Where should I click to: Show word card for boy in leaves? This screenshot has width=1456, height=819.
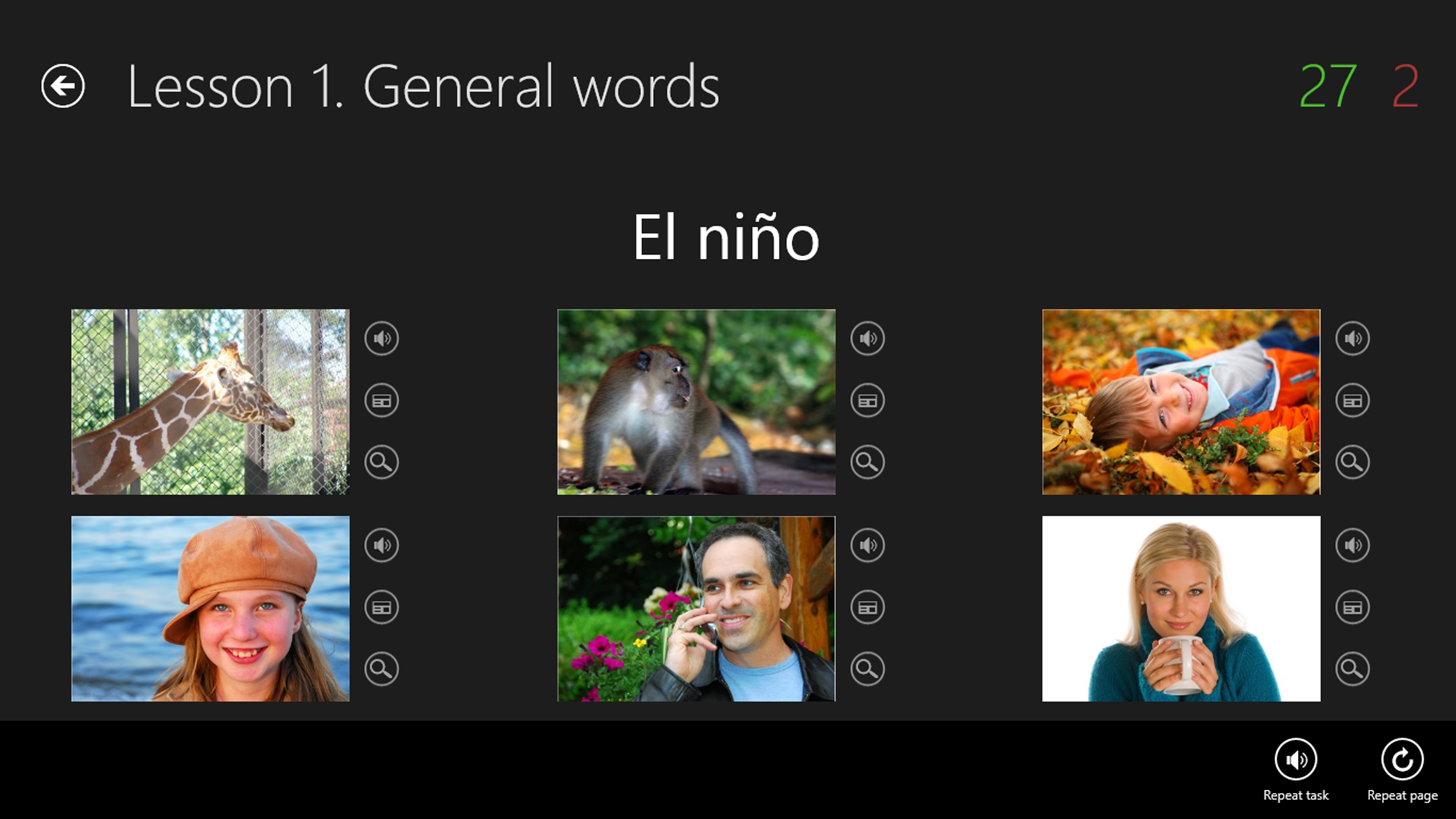(1353, 401)
